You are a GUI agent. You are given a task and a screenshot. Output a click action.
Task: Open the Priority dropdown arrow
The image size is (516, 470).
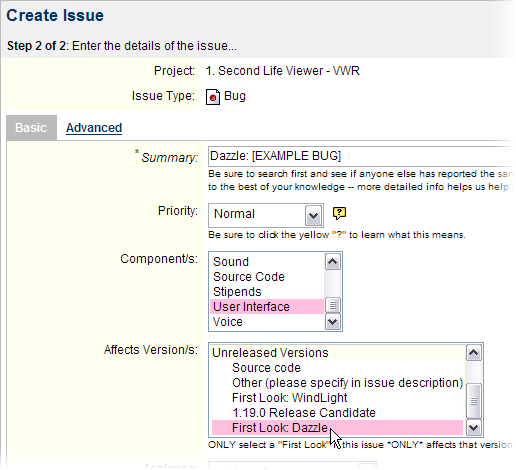coord(313,215)
